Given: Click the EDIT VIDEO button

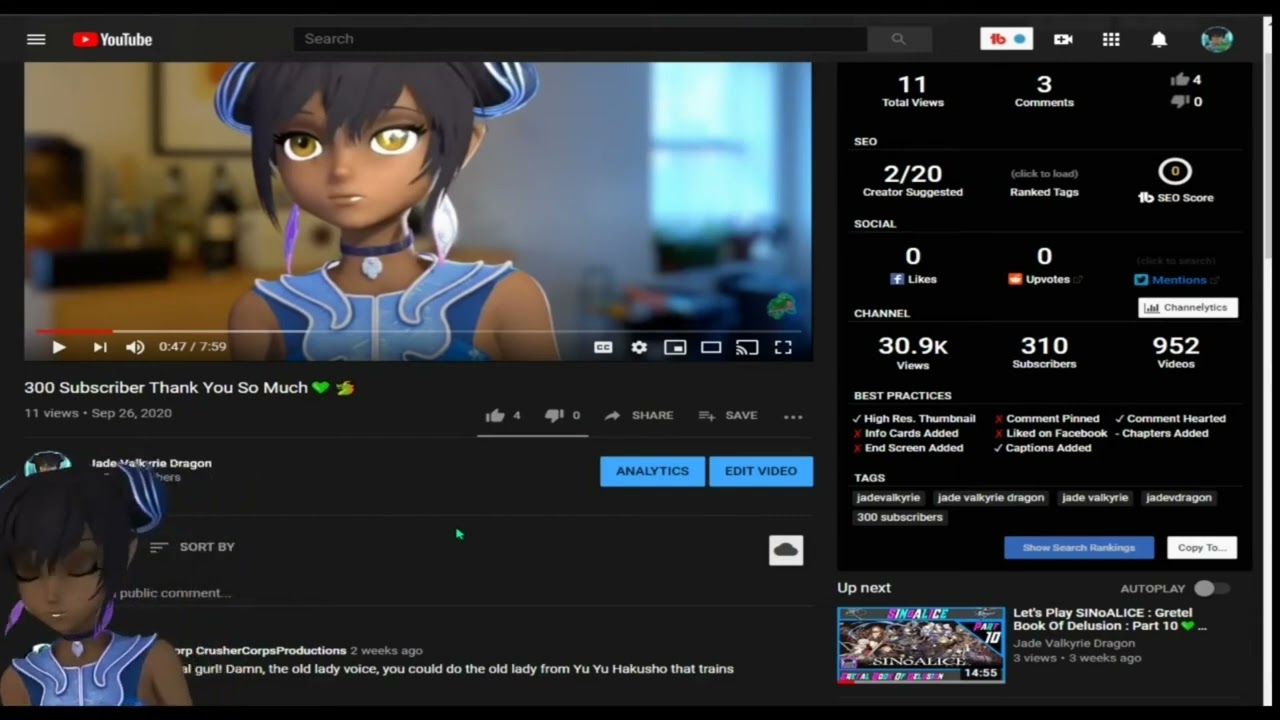Looking at the screenshot, I should (x=761, y=471).
